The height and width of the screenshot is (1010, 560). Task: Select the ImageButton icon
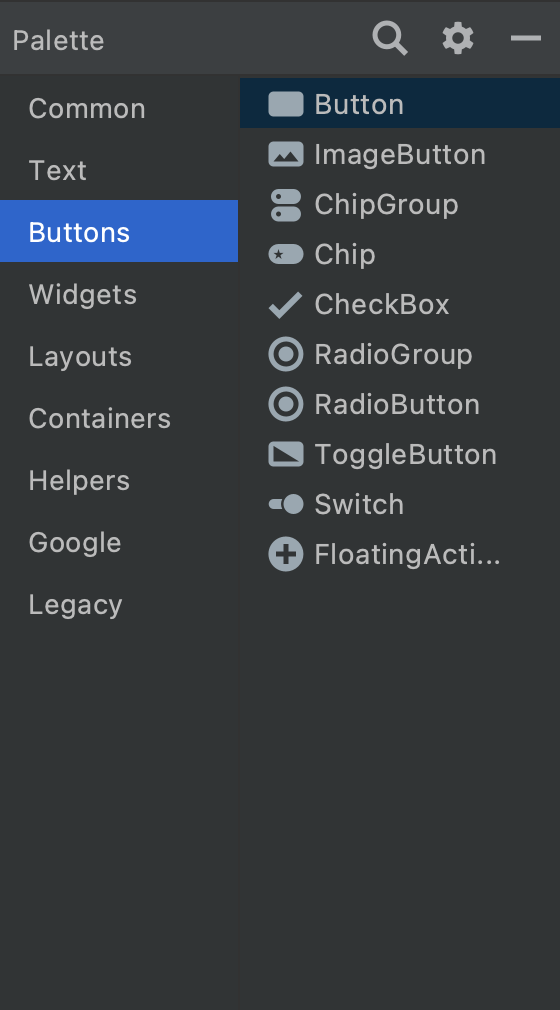(x=285, y=155)
